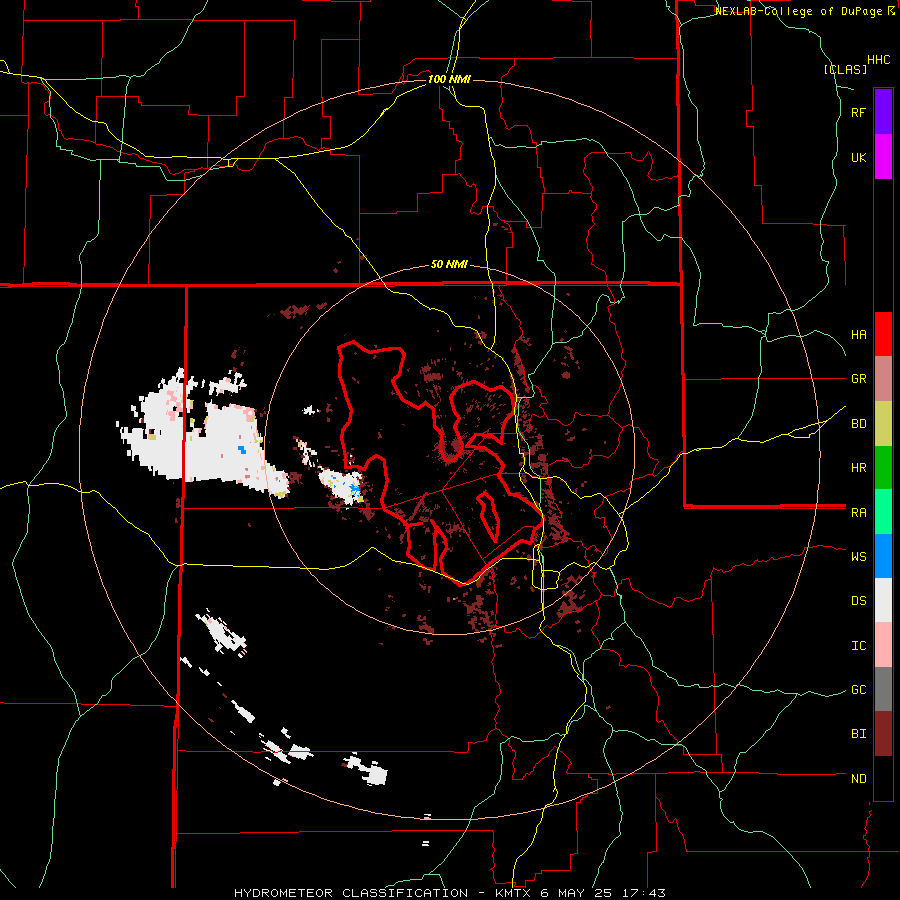Select the BD yellow legend swatch
The height and width of the screenshot is (900, 900).
point(883,424)
